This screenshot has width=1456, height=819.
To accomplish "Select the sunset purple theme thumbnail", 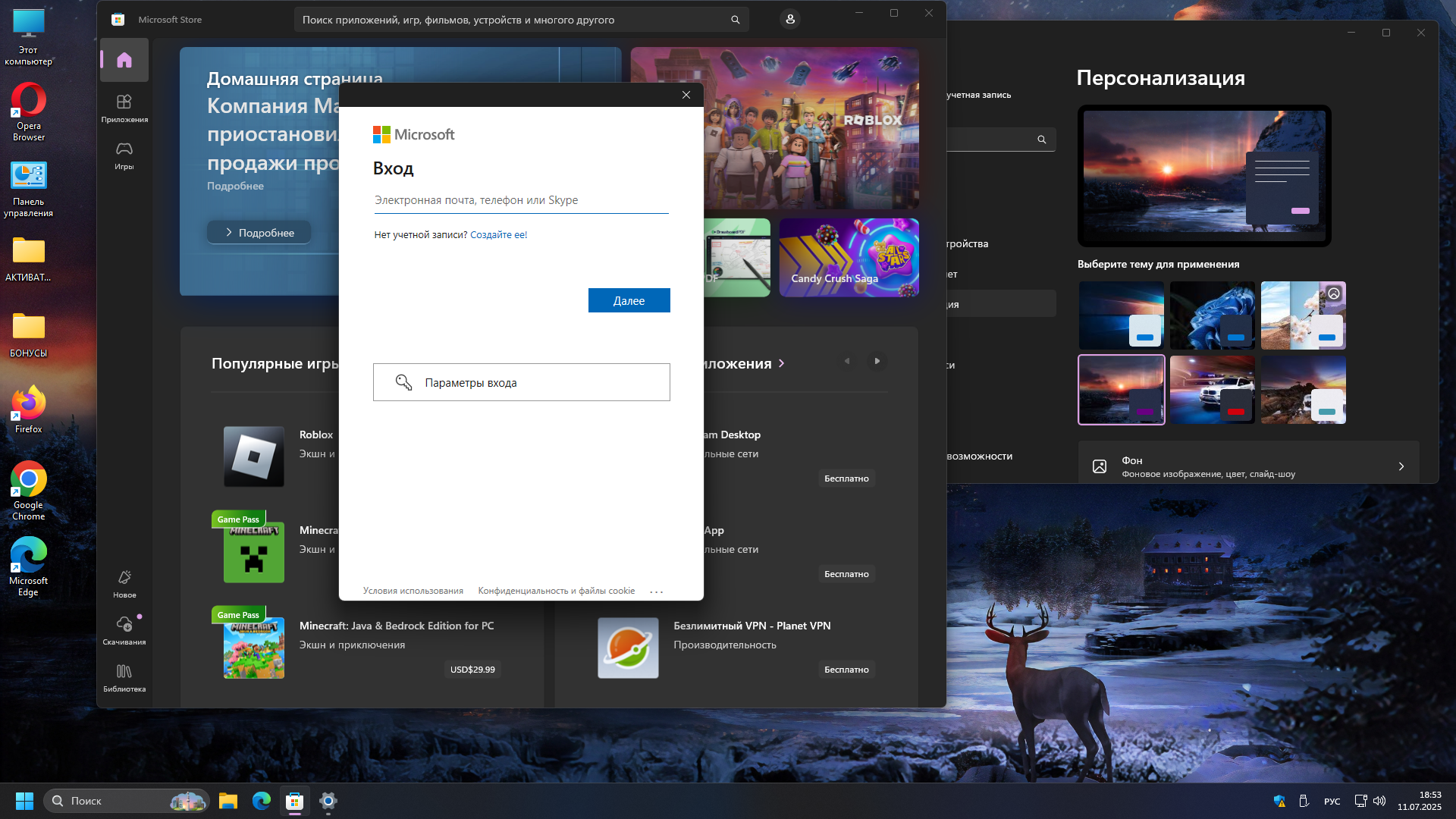I will click(x=1121, y=390).
